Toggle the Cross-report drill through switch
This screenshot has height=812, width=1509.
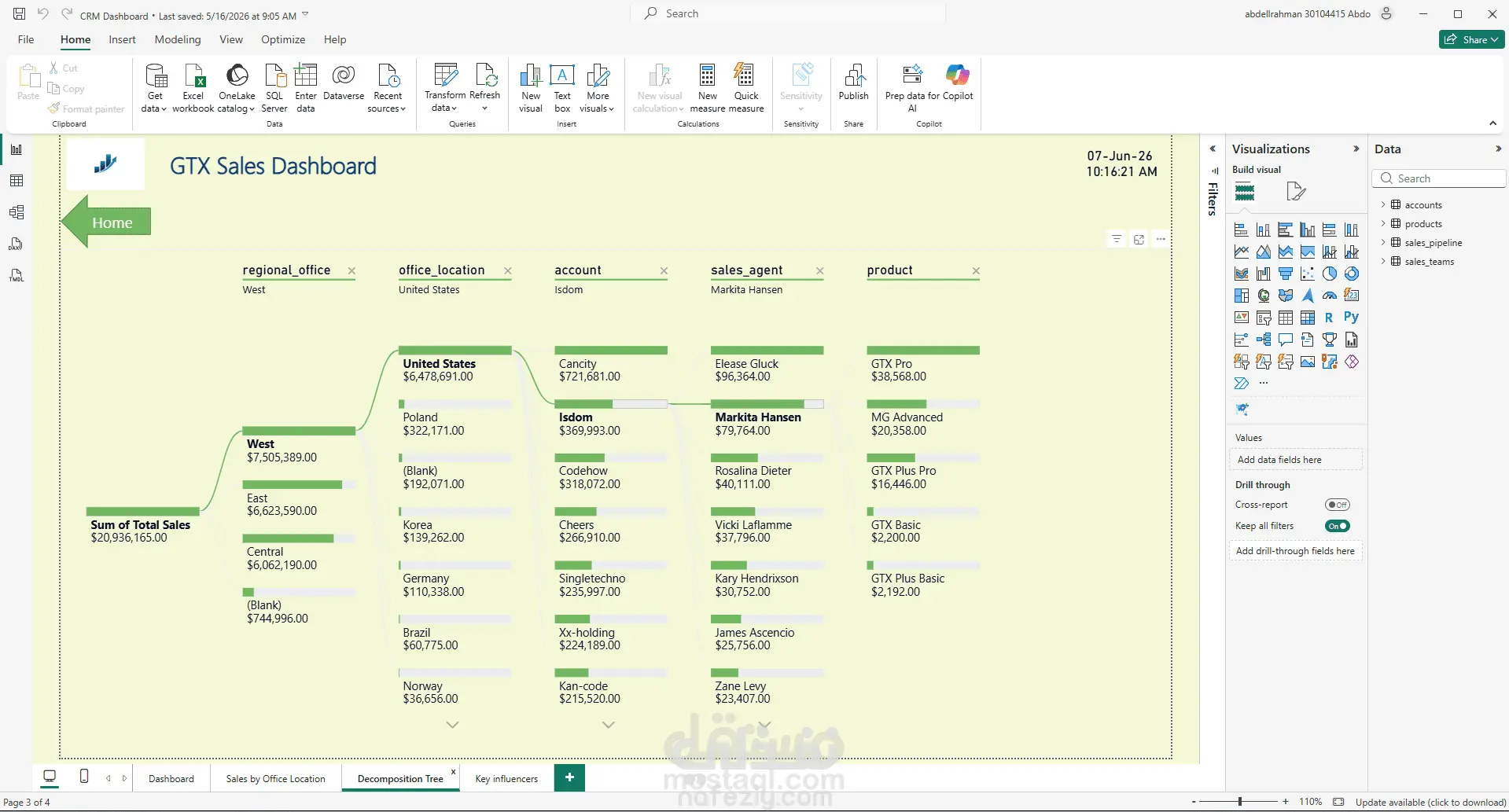click(1337, 505)
